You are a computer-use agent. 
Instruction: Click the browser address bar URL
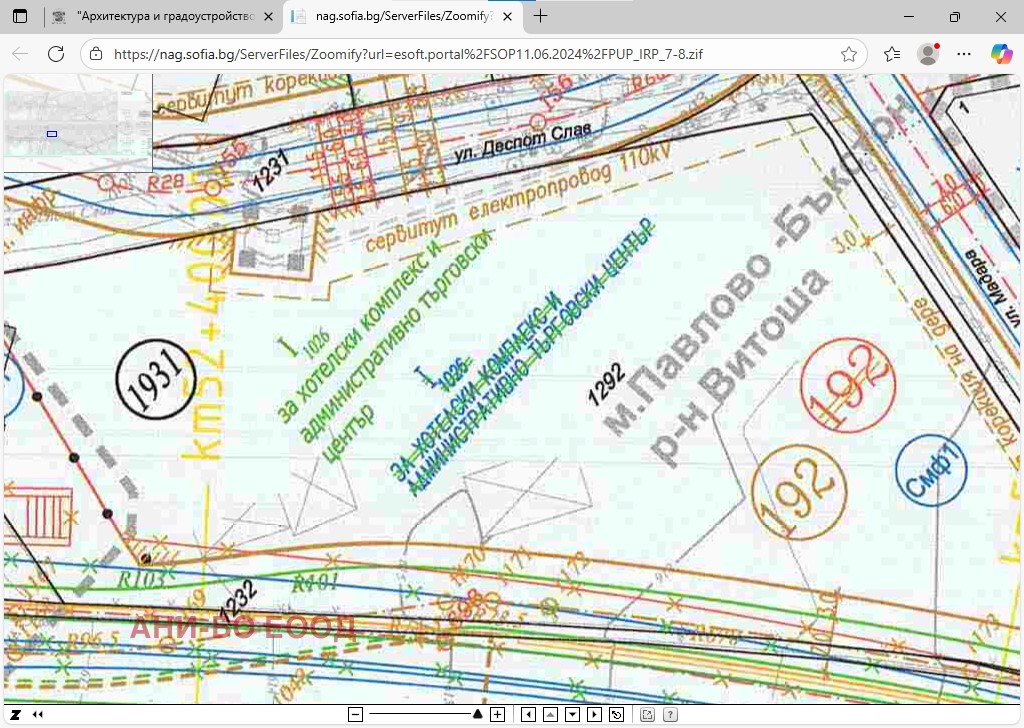pyautogui.click(x=408, y=54)
